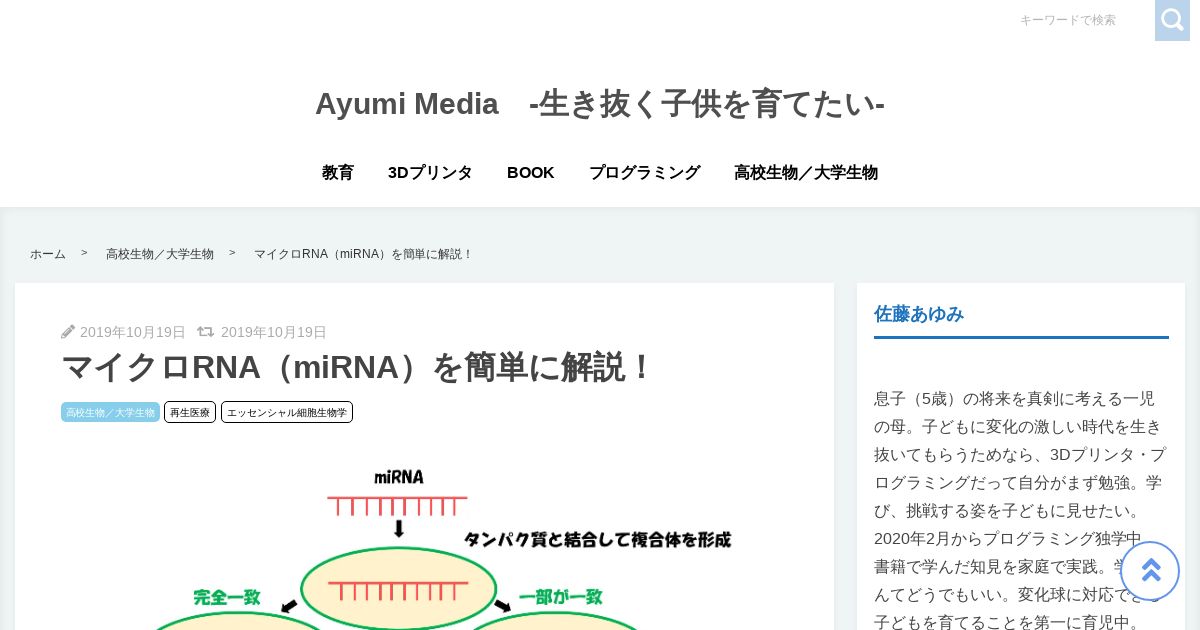Click the search magnifier icon button
Viewport: 1200px width, 630px height.
(x=1172, y=20)
